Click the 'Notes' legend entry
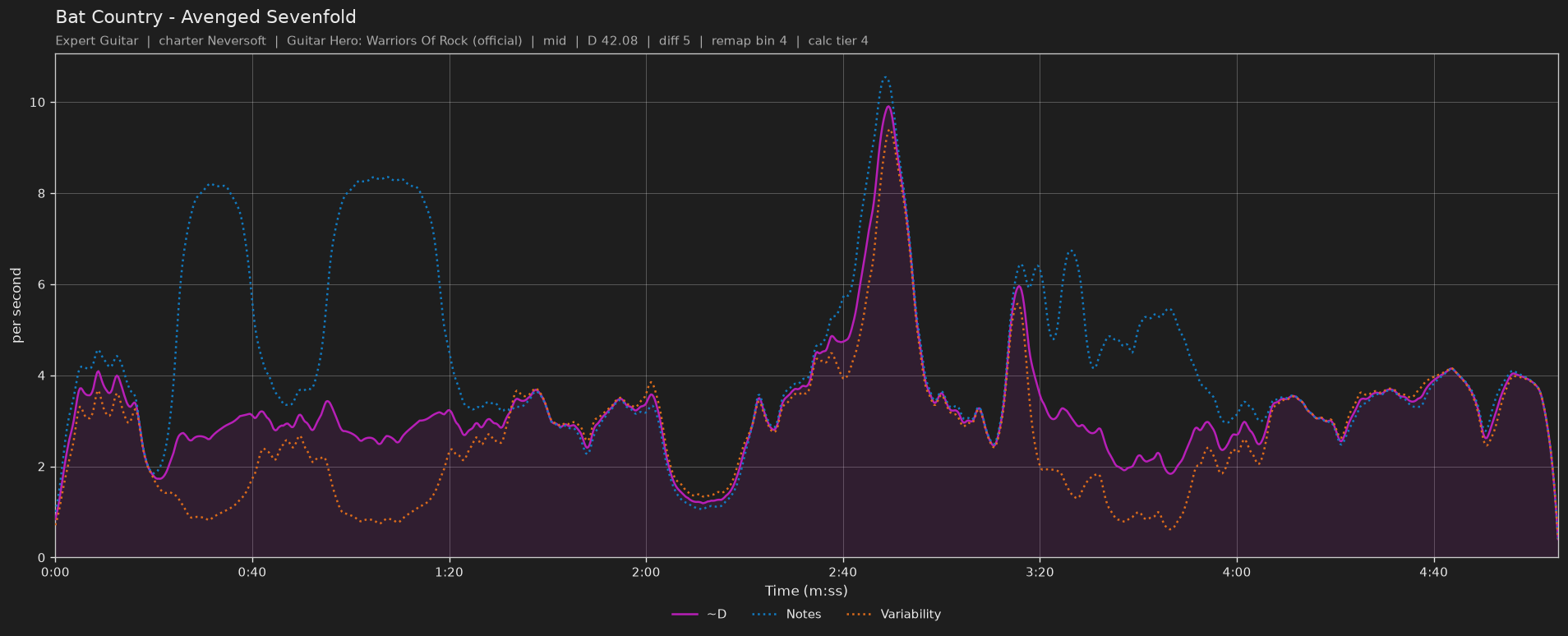Viewport: 1568px width, 636px height. click(786, 614)
